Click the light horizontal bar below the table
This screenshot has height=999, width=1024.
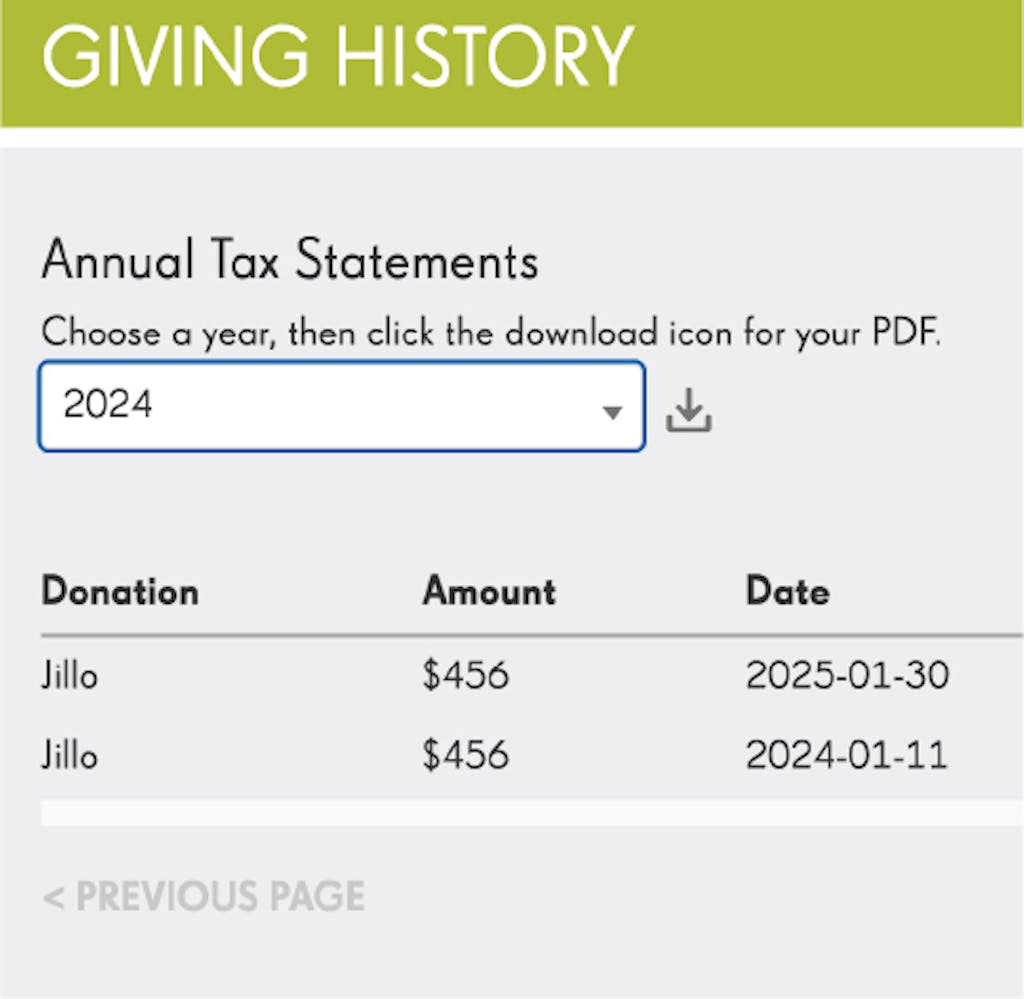click(530, 812)
